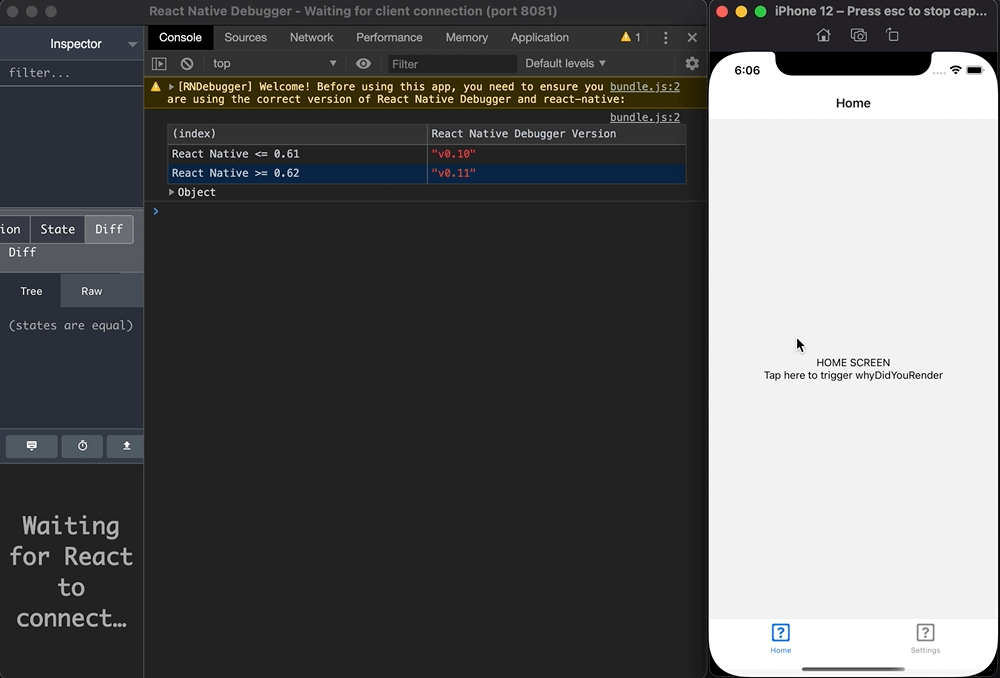Rotate the simulator device icon
The image size is (1000, 678).
tap(892, 35)
